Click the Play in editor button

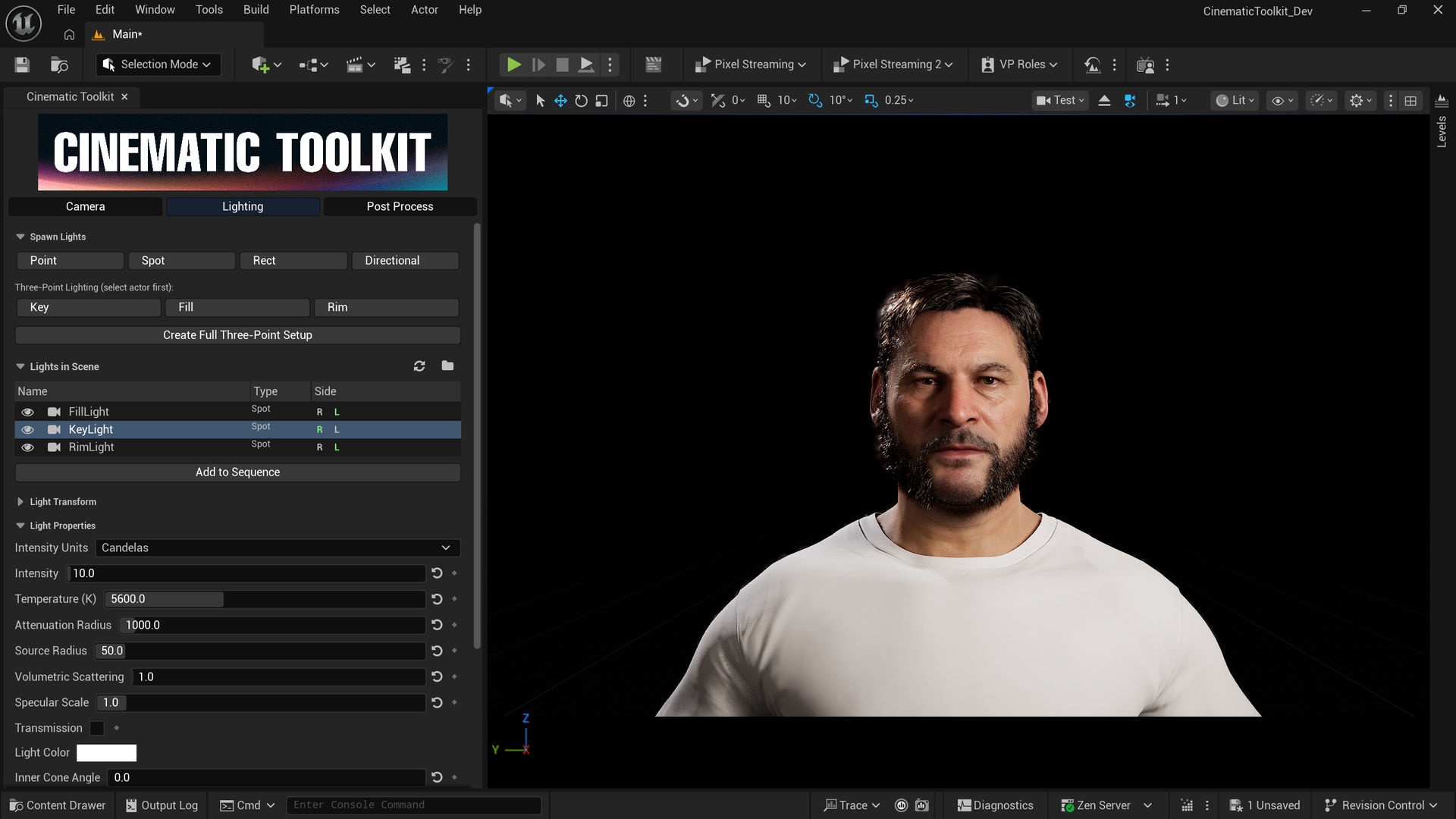pos(513,64)
